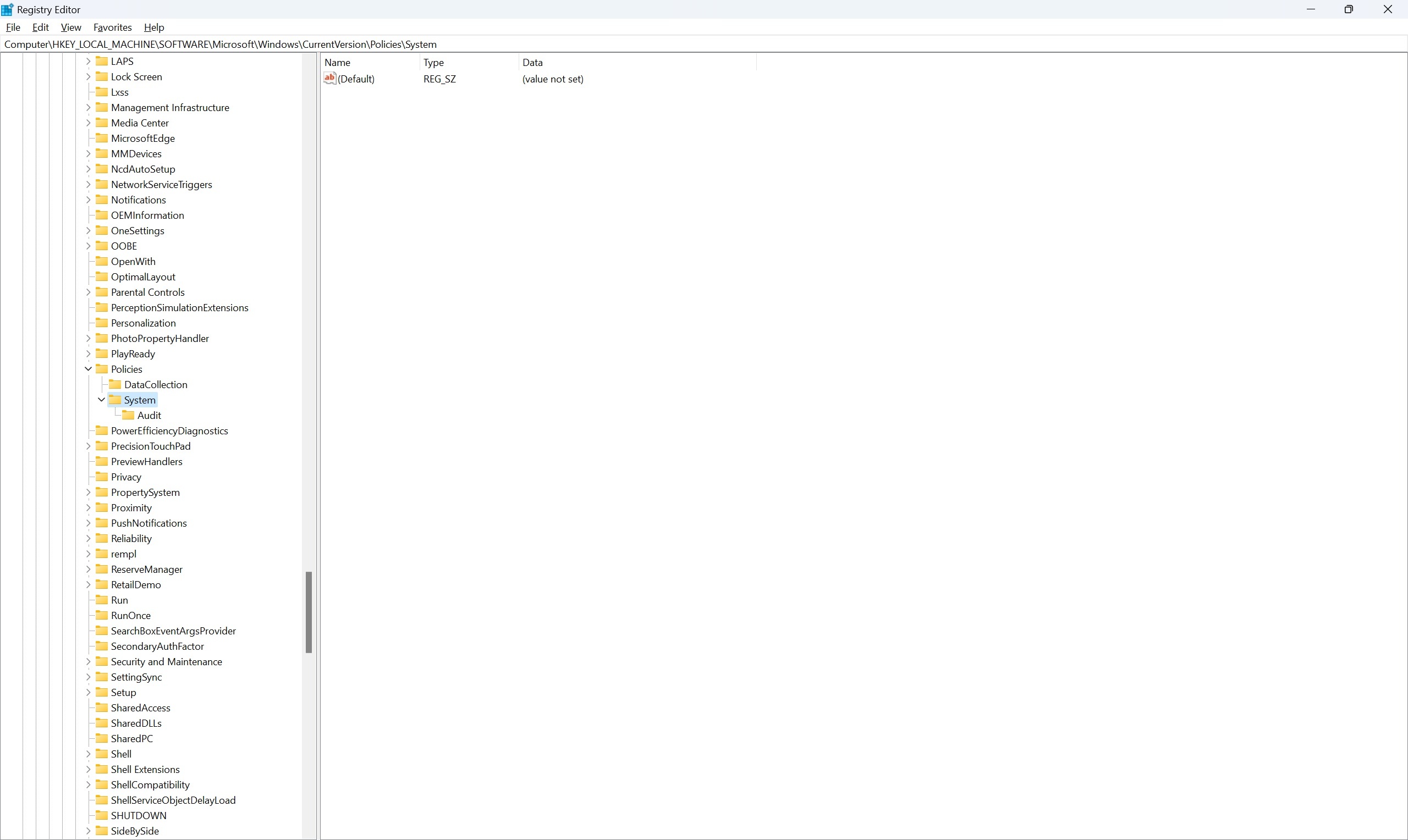Viewport: 1408px width, 840px height.
Task: Open the Edit menu
Action: 40,27
